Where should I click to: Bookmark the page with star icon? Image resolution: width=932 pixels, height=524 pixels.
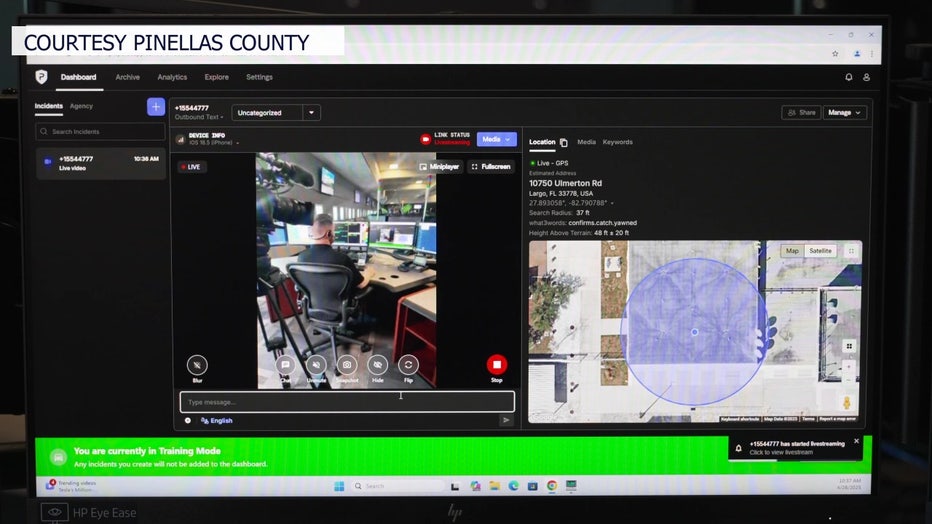[835, 53]
